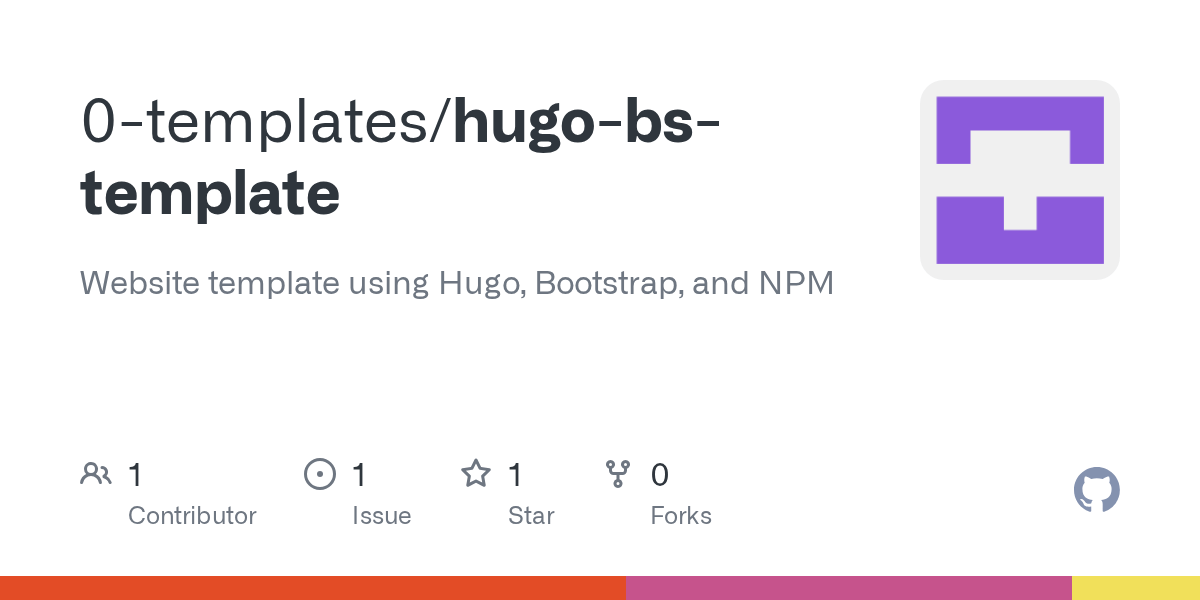This screenshot has width=1200, height=600.
Task: Open the purple 0-templates avatar image
Action: (1020, 180)
